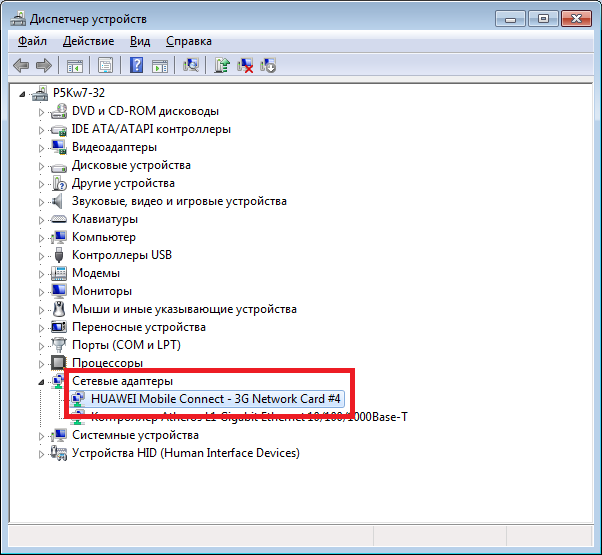Scan for hardware changes toolbar icon
Viewport: 602px width, 555px height.
point(191,66)
